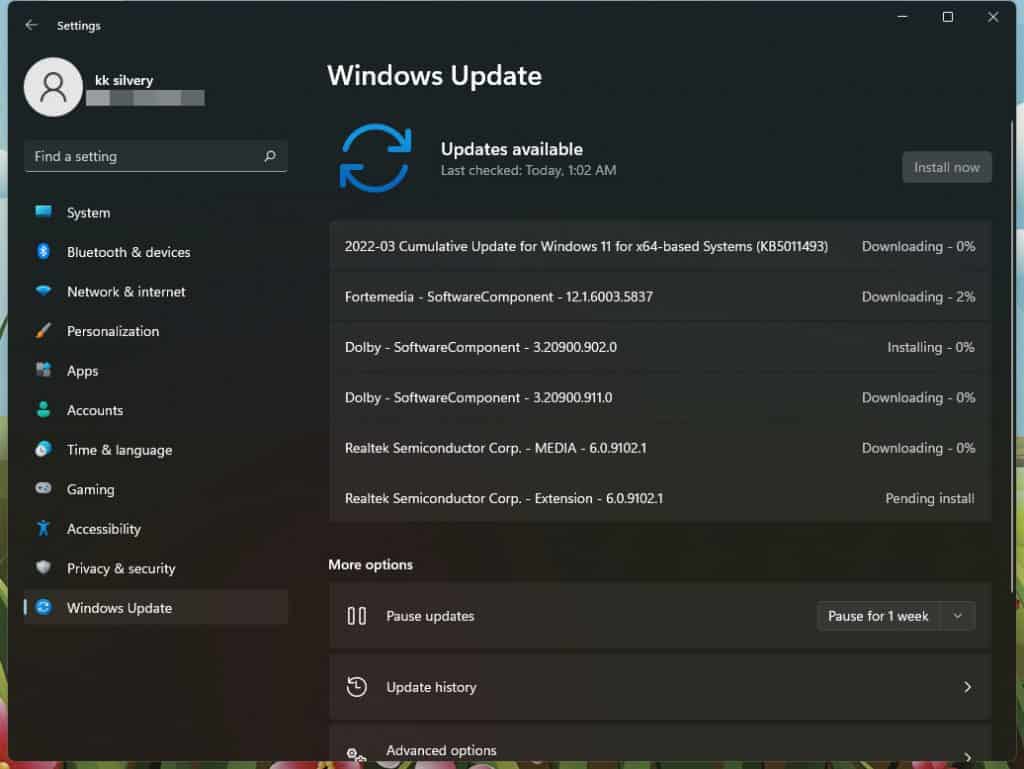1024x769 pixels.
Task: Click the back arrow in Settings title bar
Action: point(31,25)
